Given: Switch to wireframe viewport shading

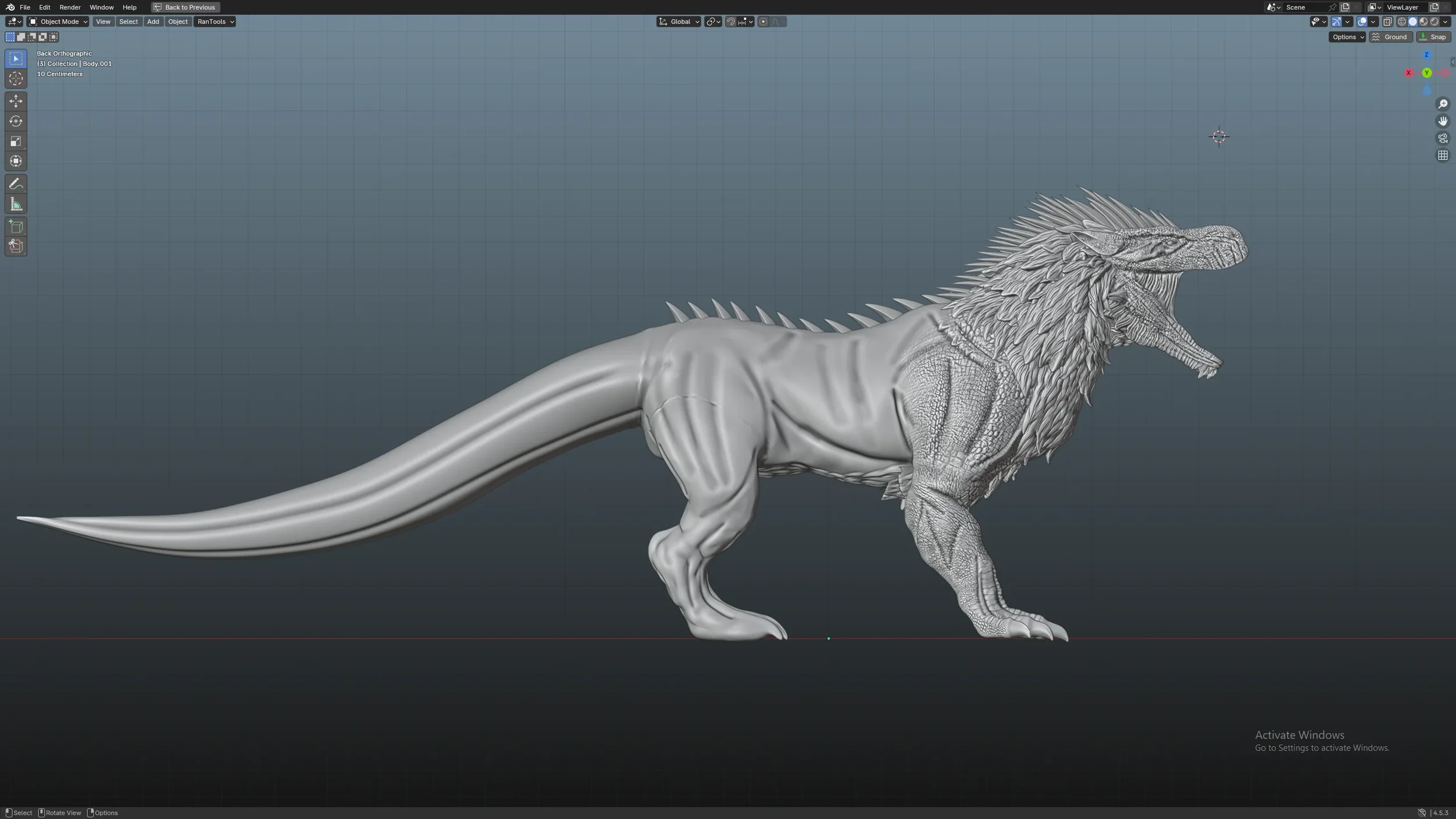Looking at the screenshot, I should 1401,22.
